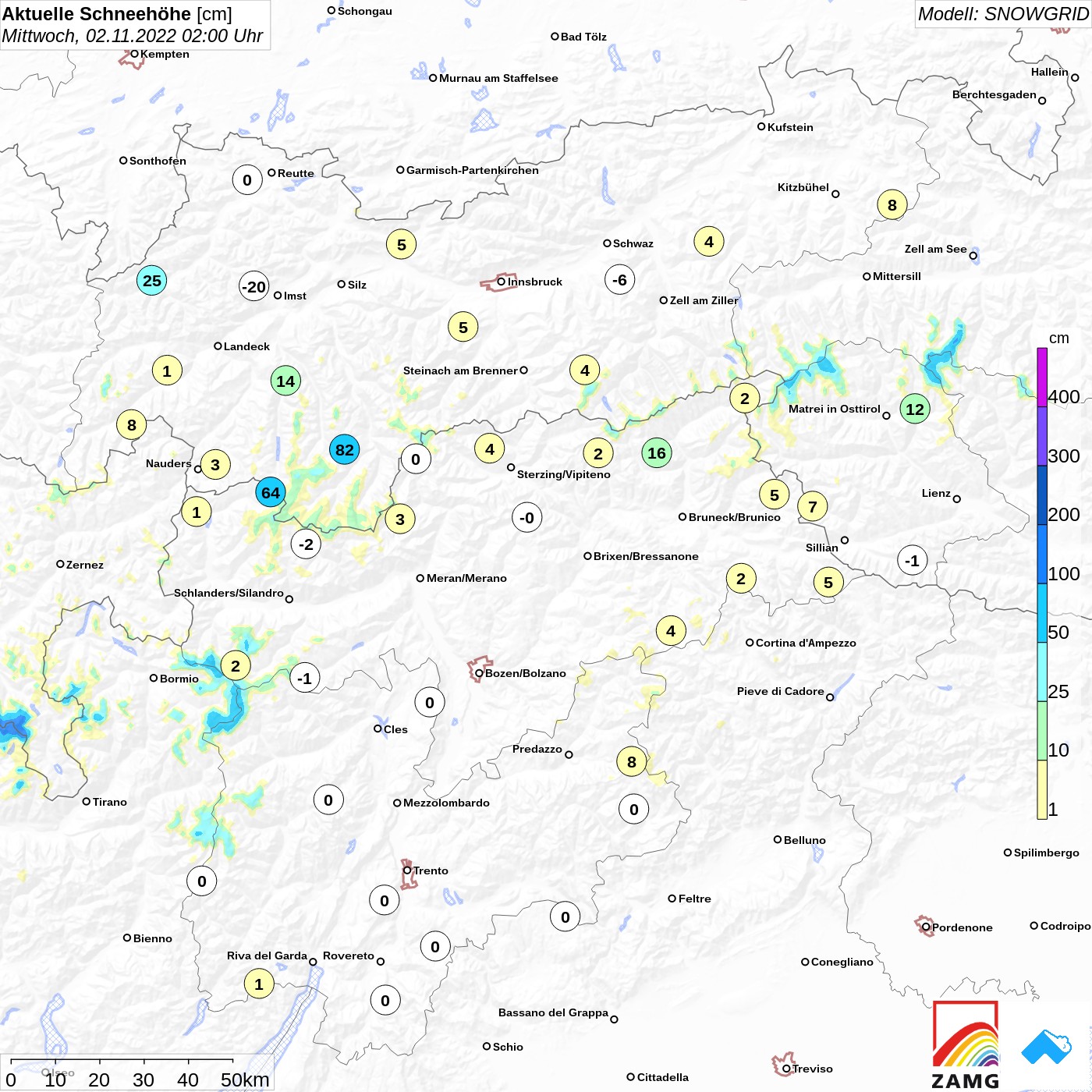Select the green 12 cm marker near Matrei
Image resolution: width=1092 pixels, height=1092 pixels.
pyautogui.click(x=915, y=409)
